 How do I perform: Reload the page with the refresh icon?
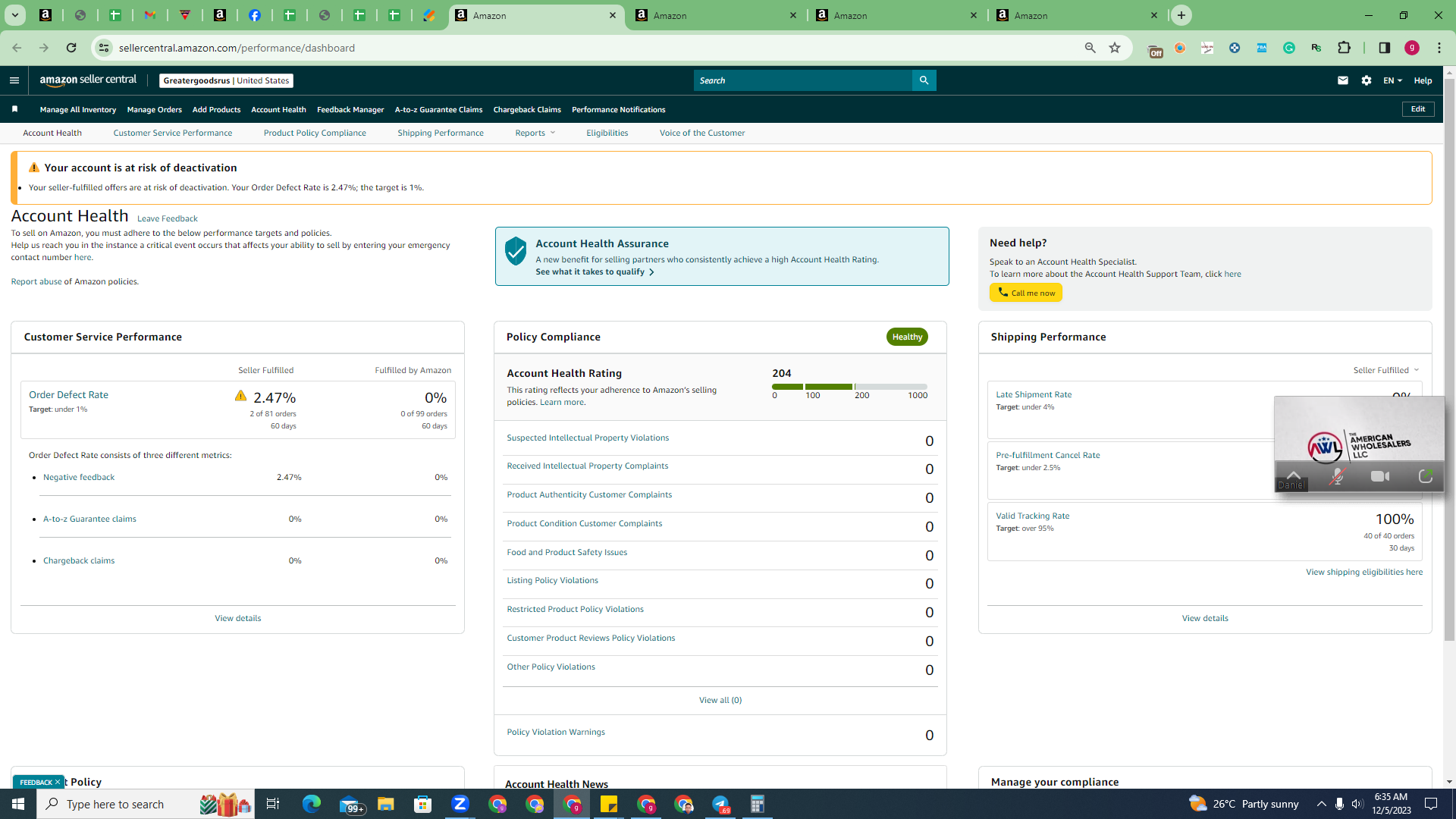coord(71,48)
